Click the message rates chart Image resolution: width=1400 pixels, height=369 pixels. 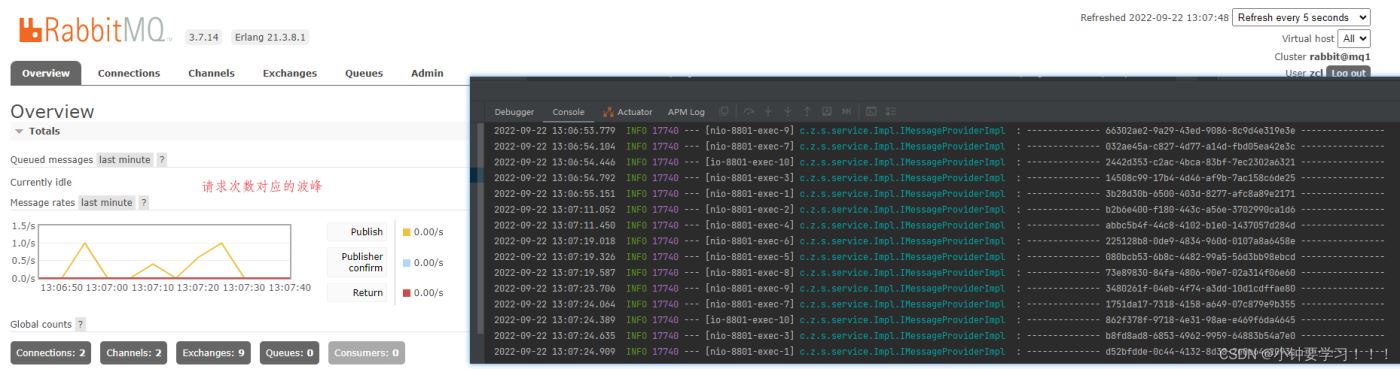tap(164, 251)
